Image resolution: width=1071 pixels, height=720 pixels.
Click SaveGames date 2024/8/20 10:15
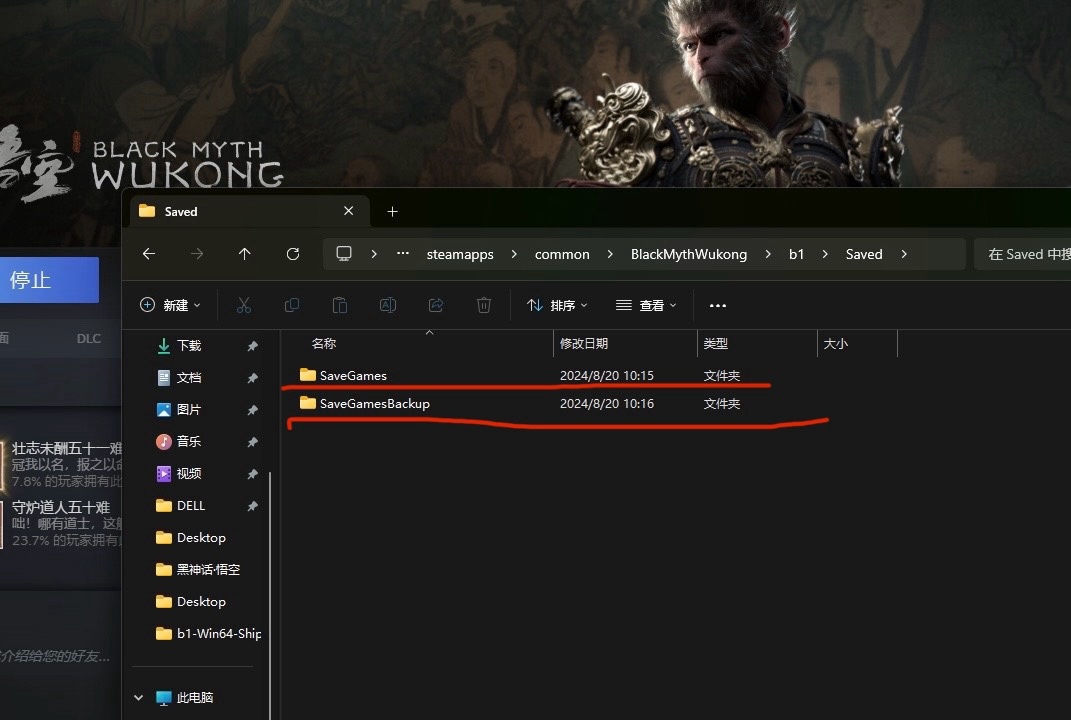pyautogui.click(x=607, y=376)
